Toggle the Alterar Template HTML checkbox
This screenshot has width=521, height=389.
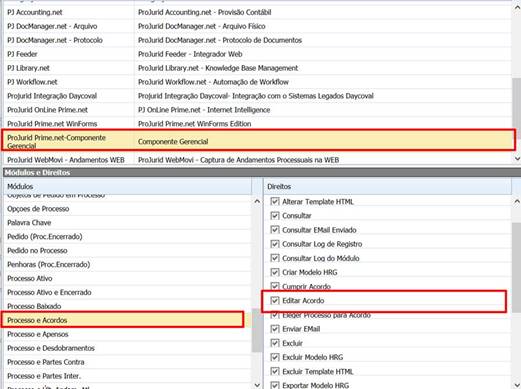[275, 202]
